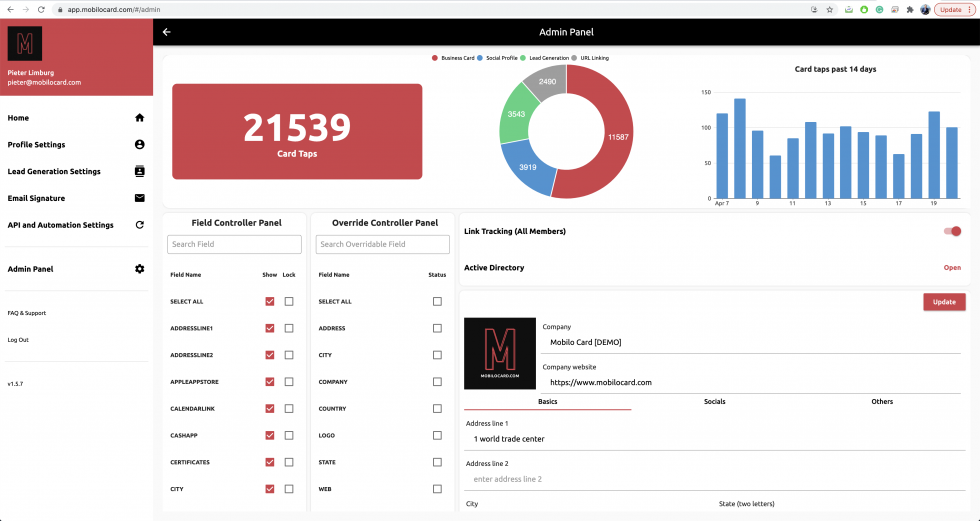Image resolution: width=980 pixels, height=521 pixels.
Task: Enable Lock checkbox for CASHAPP field
Action: click(x=289, y=435)
